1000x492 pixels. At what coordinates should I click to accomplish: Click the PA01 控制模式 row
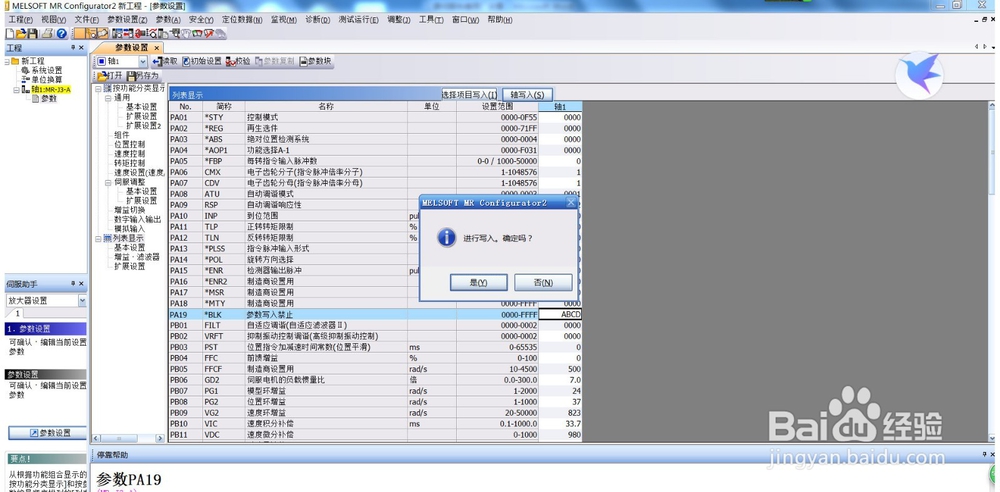375,117
